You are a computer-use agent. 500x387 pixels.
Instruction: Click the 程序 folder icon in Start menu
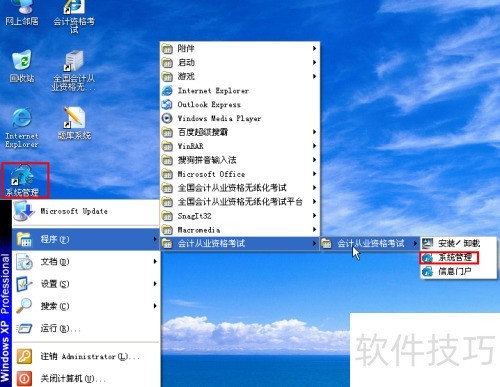(24, 239)
